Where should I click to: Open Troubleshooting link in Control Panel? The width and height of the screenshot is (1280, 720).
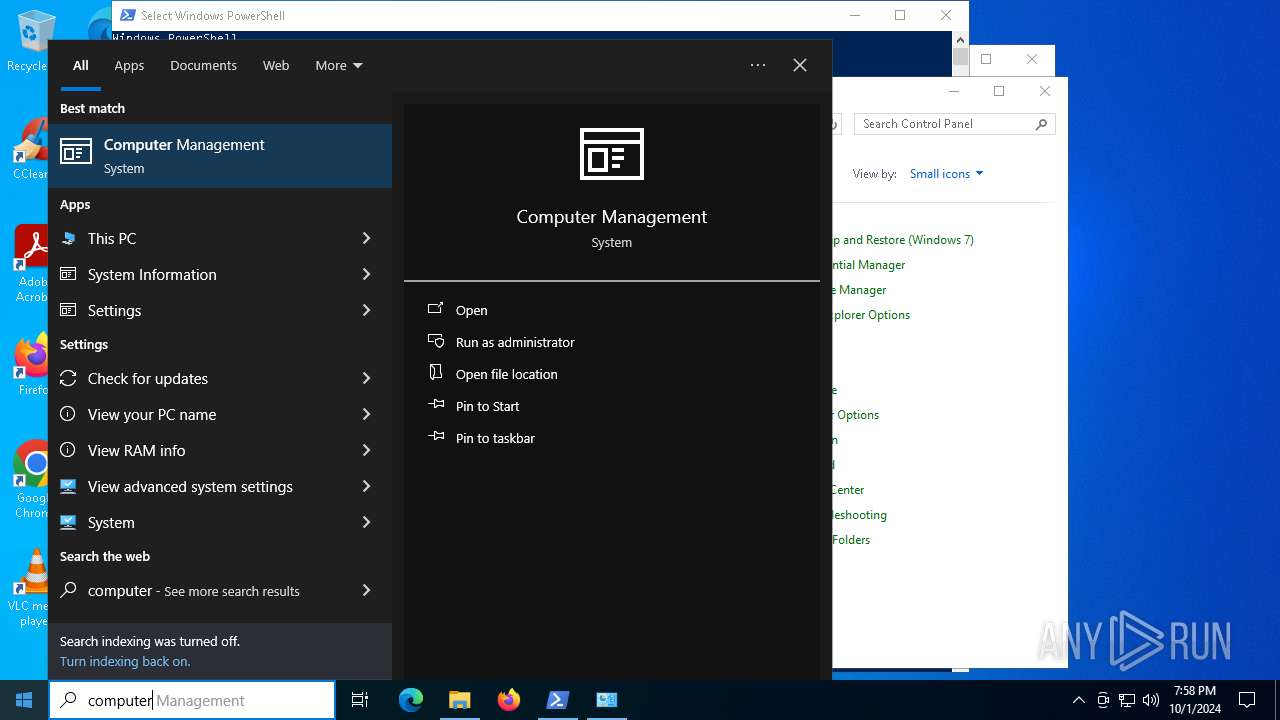pos(860,515)
